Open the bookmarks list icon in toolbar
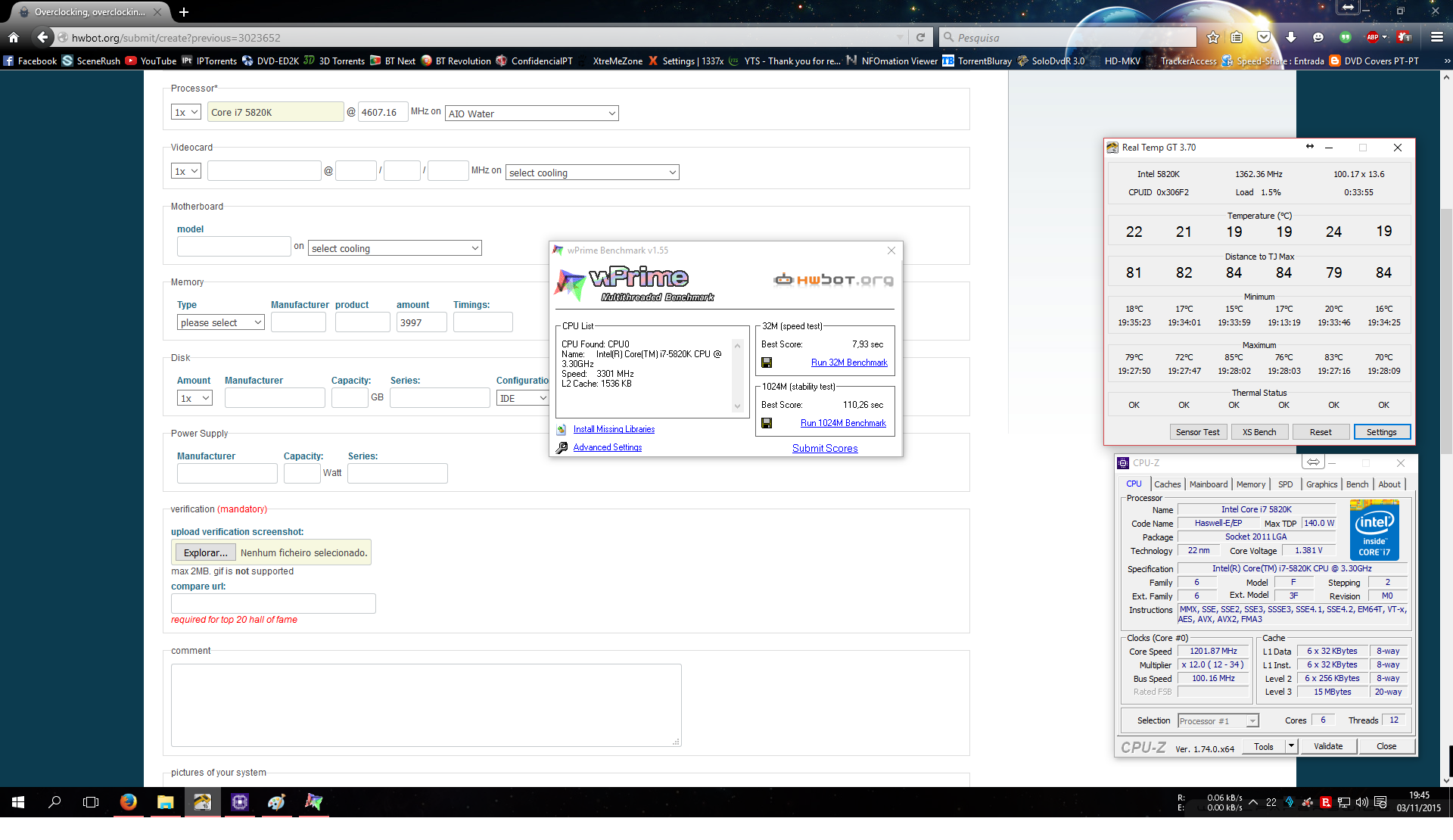1453x840 pixels. (1237, 37)
